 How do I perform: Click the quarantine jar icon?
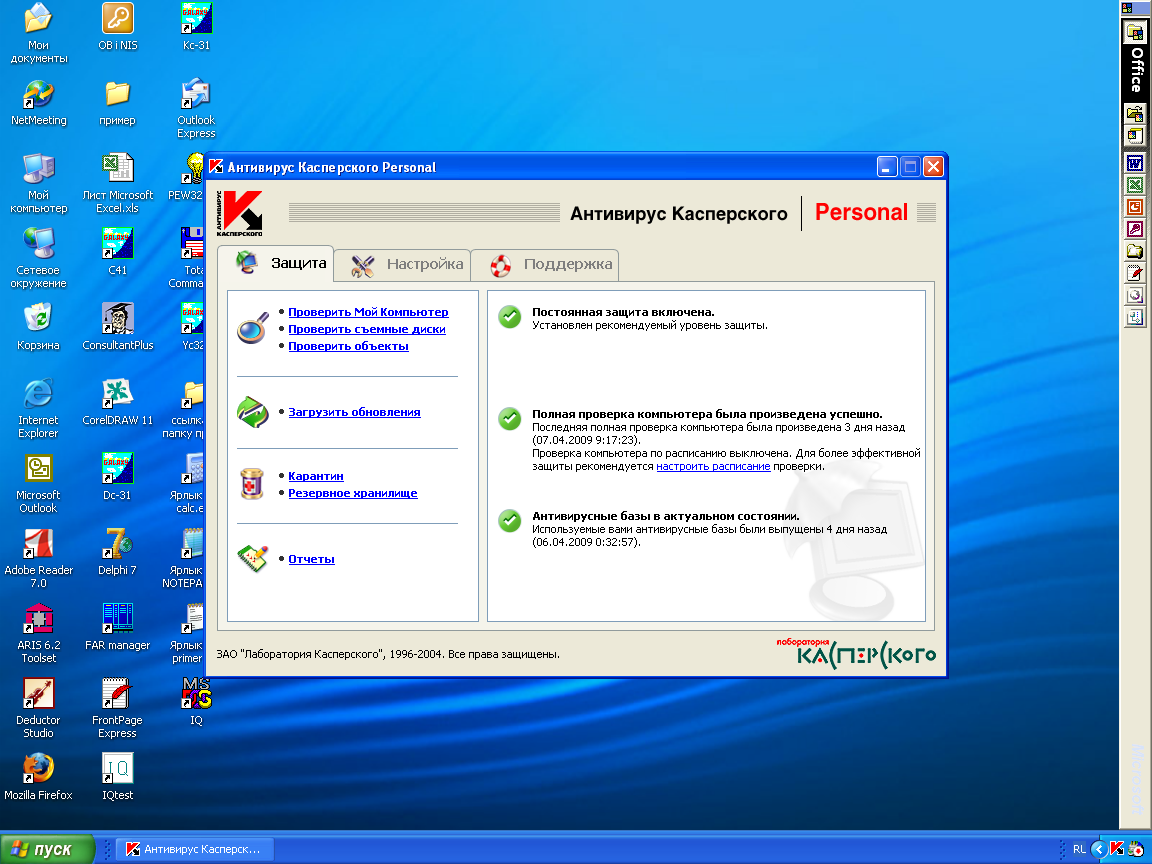[252, 483]
